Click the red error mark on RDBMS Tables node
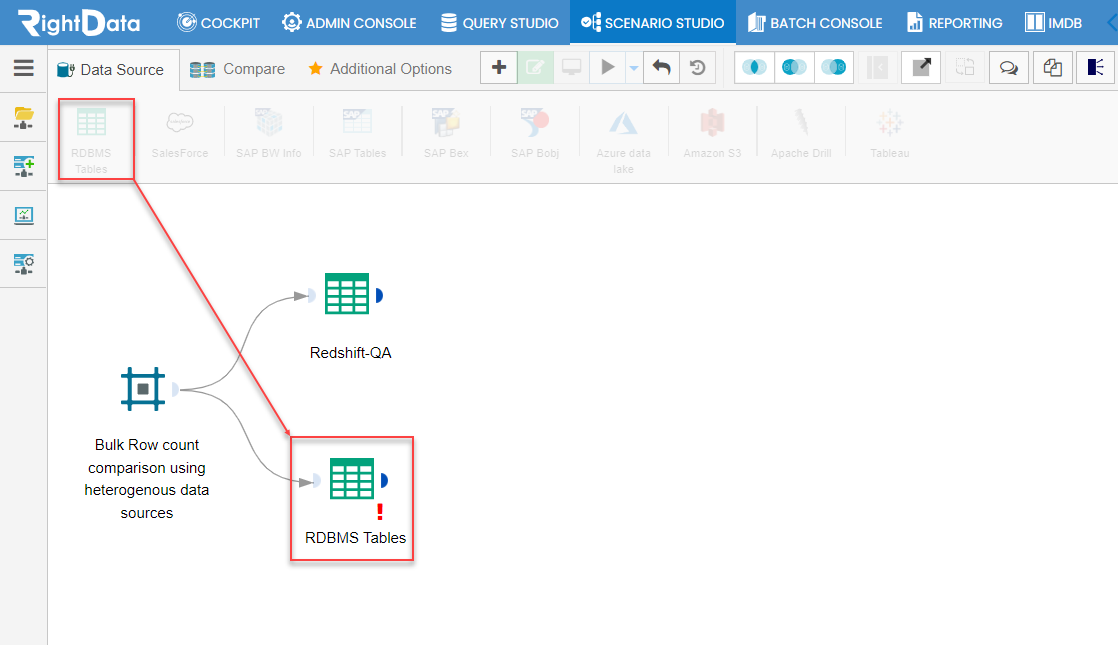This screenshot has height=645, width=1118. coord(380,511)
